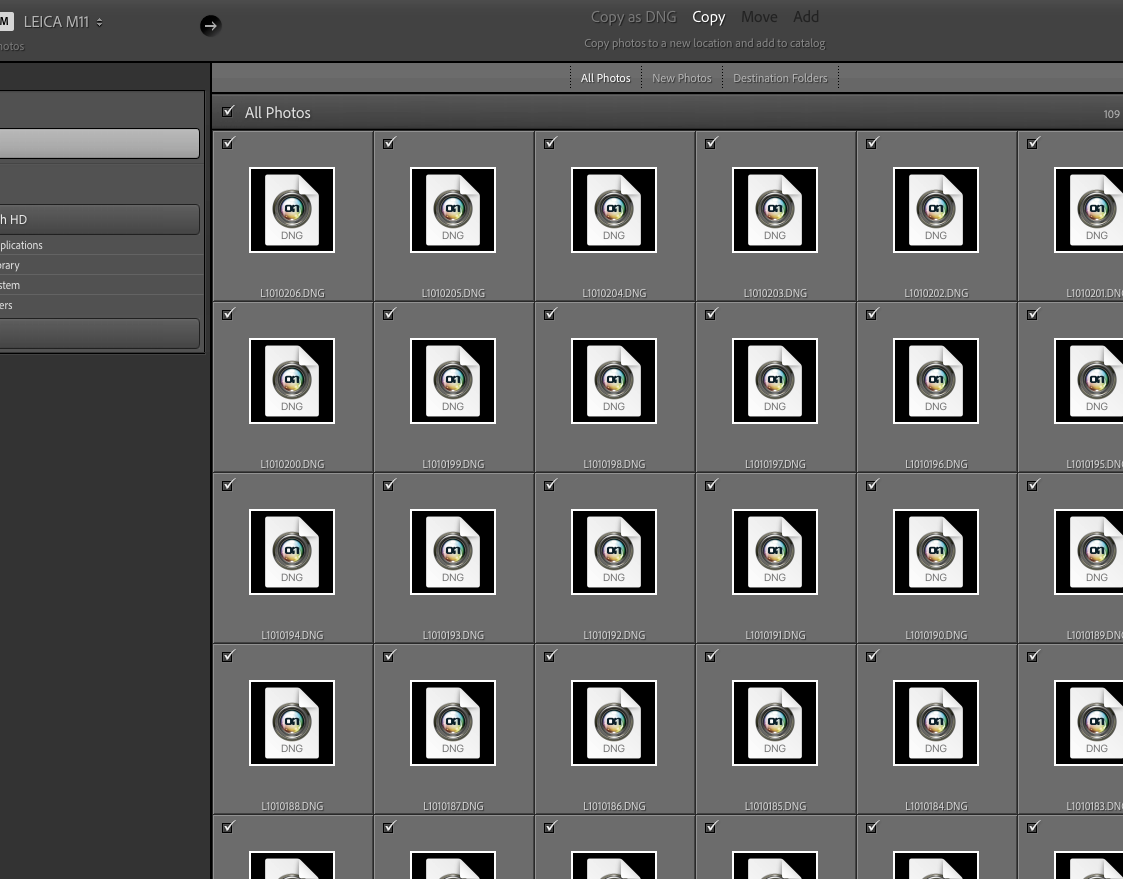
Task: Click the L1010197.DNG filename label
Action: [775, 464]
